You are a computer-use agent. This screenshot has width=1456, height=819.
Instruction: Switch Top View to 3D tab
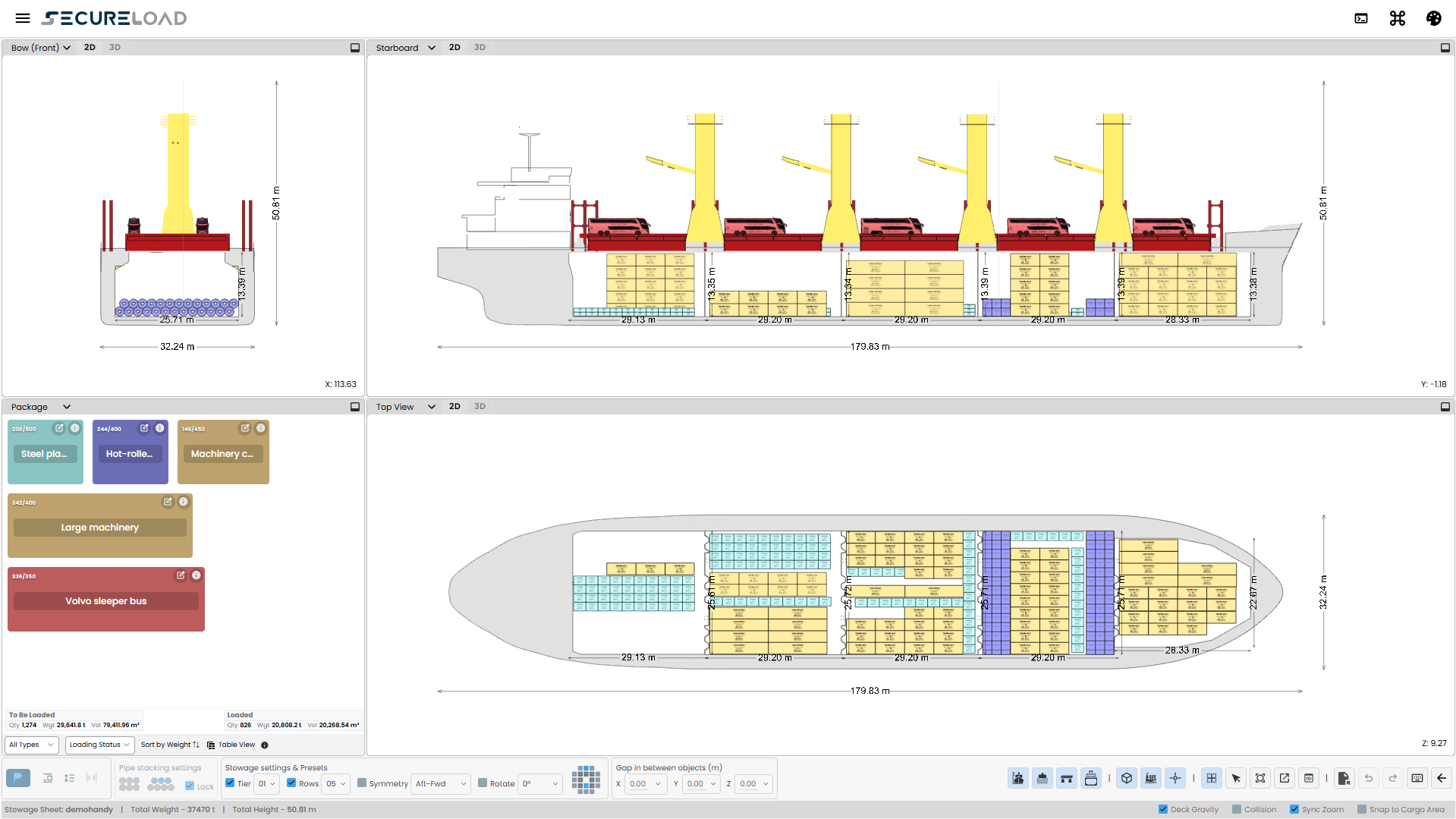coord(480,406)
